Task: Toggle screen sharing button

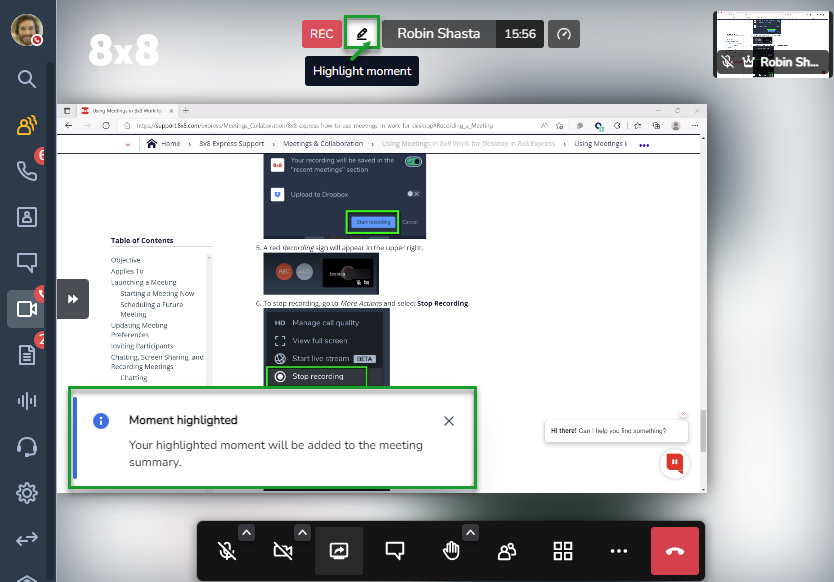Action: (339, 551)
